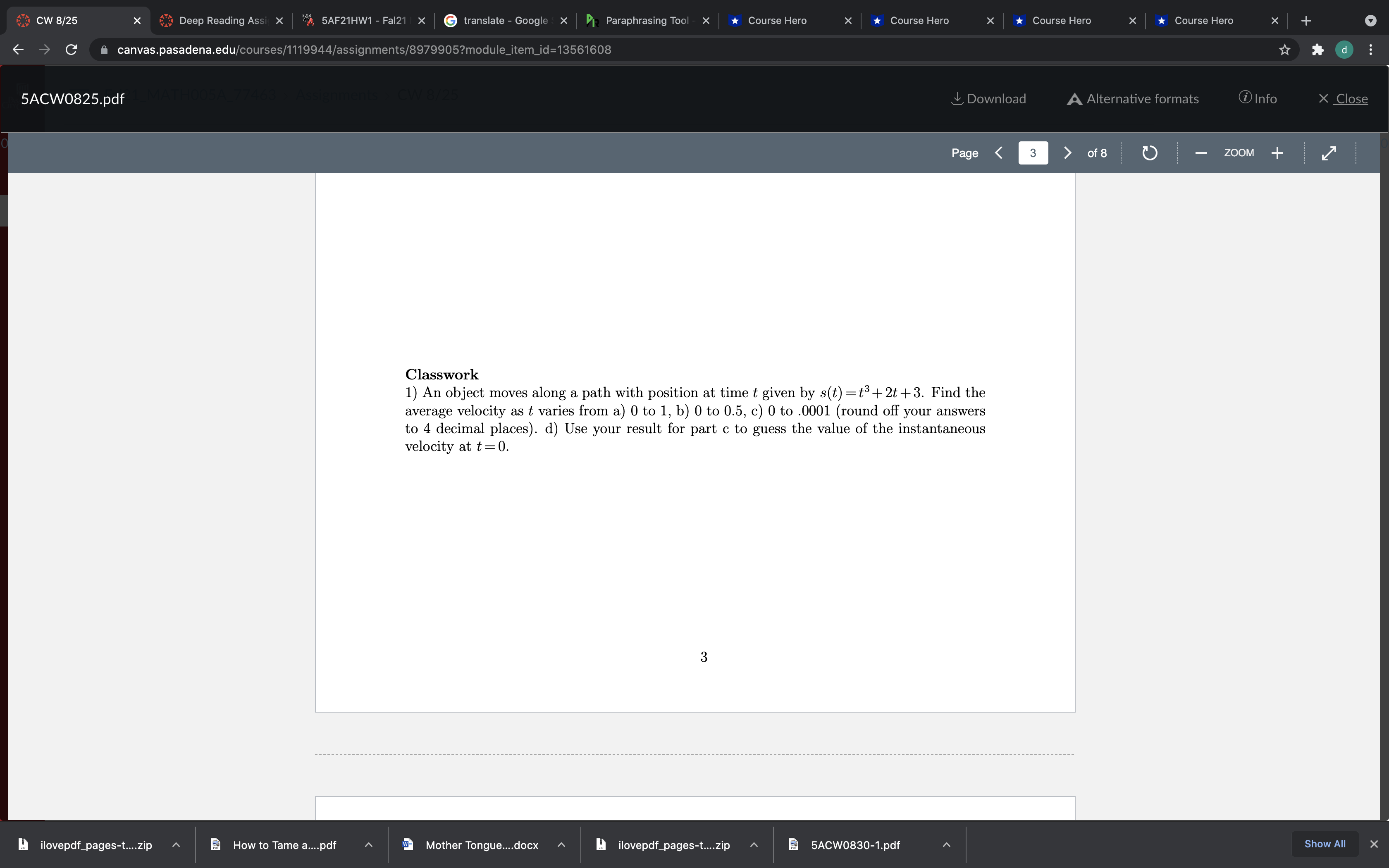Zoom out of the PDF
The height and width of the screenshot is (868, 1389).
tap(1200, 152)
